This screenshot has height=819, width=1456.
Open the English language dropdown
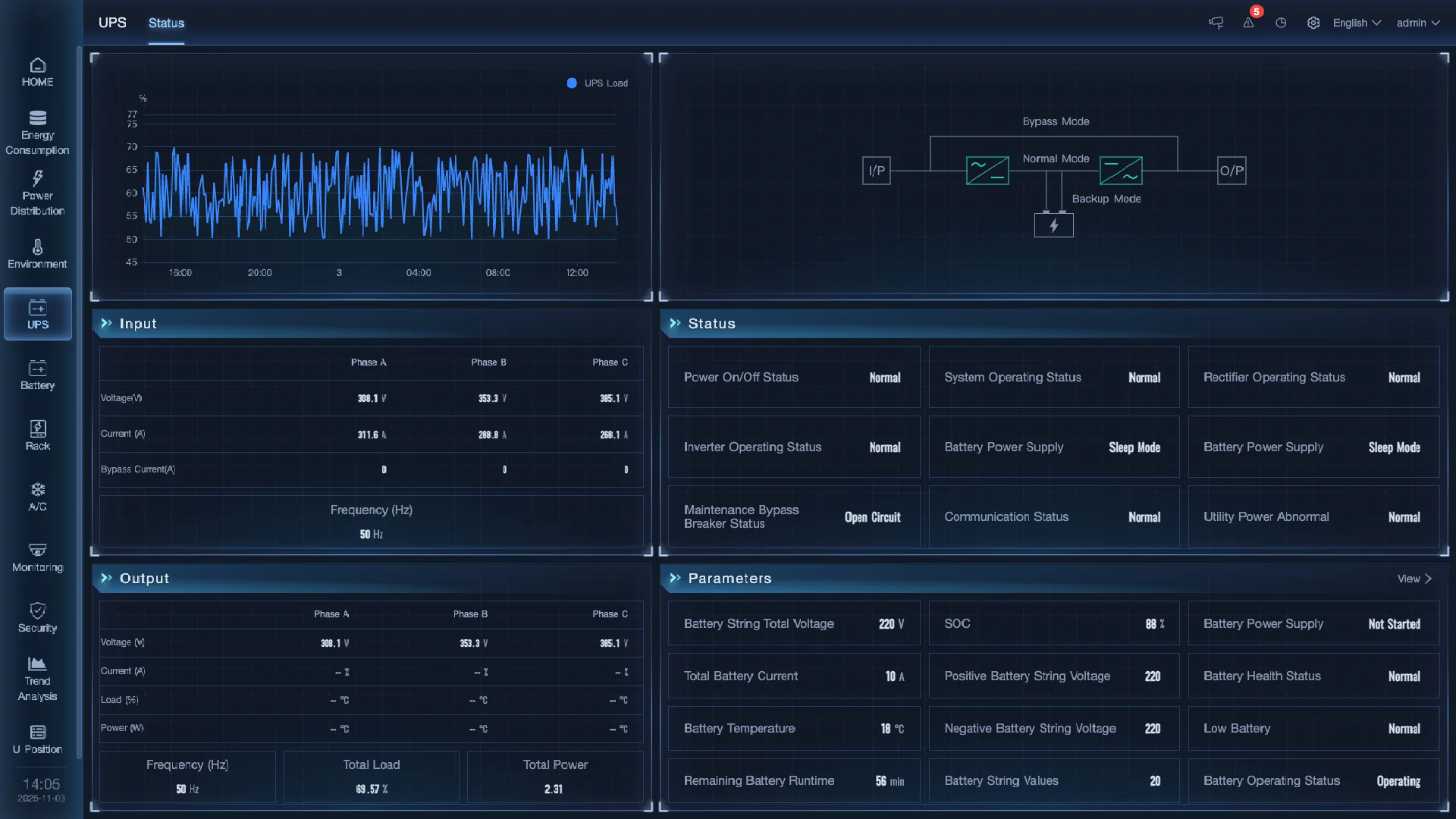(x=1356, y=23)
